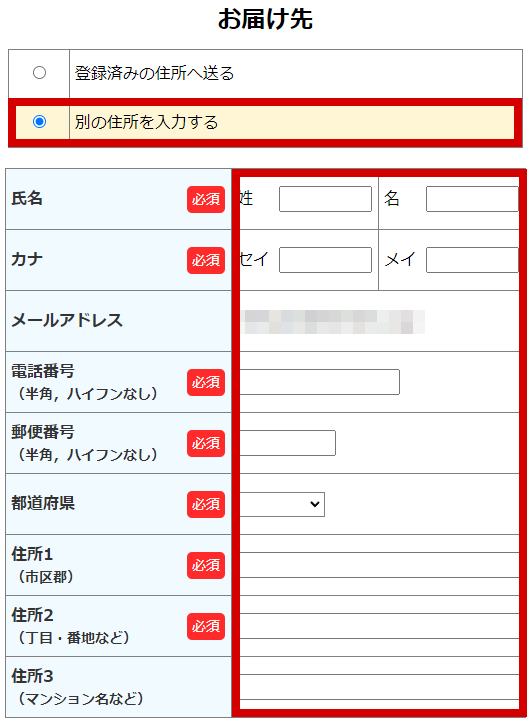Click the 名 first name input field

pyautogui.click(x=472, y=199)
